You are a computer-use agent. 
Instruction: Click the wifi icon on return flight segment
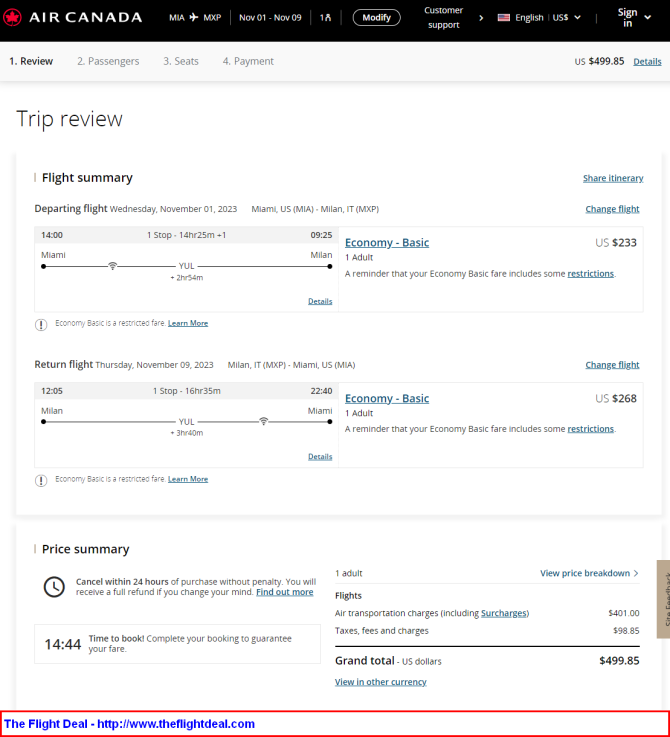[264, 421]
